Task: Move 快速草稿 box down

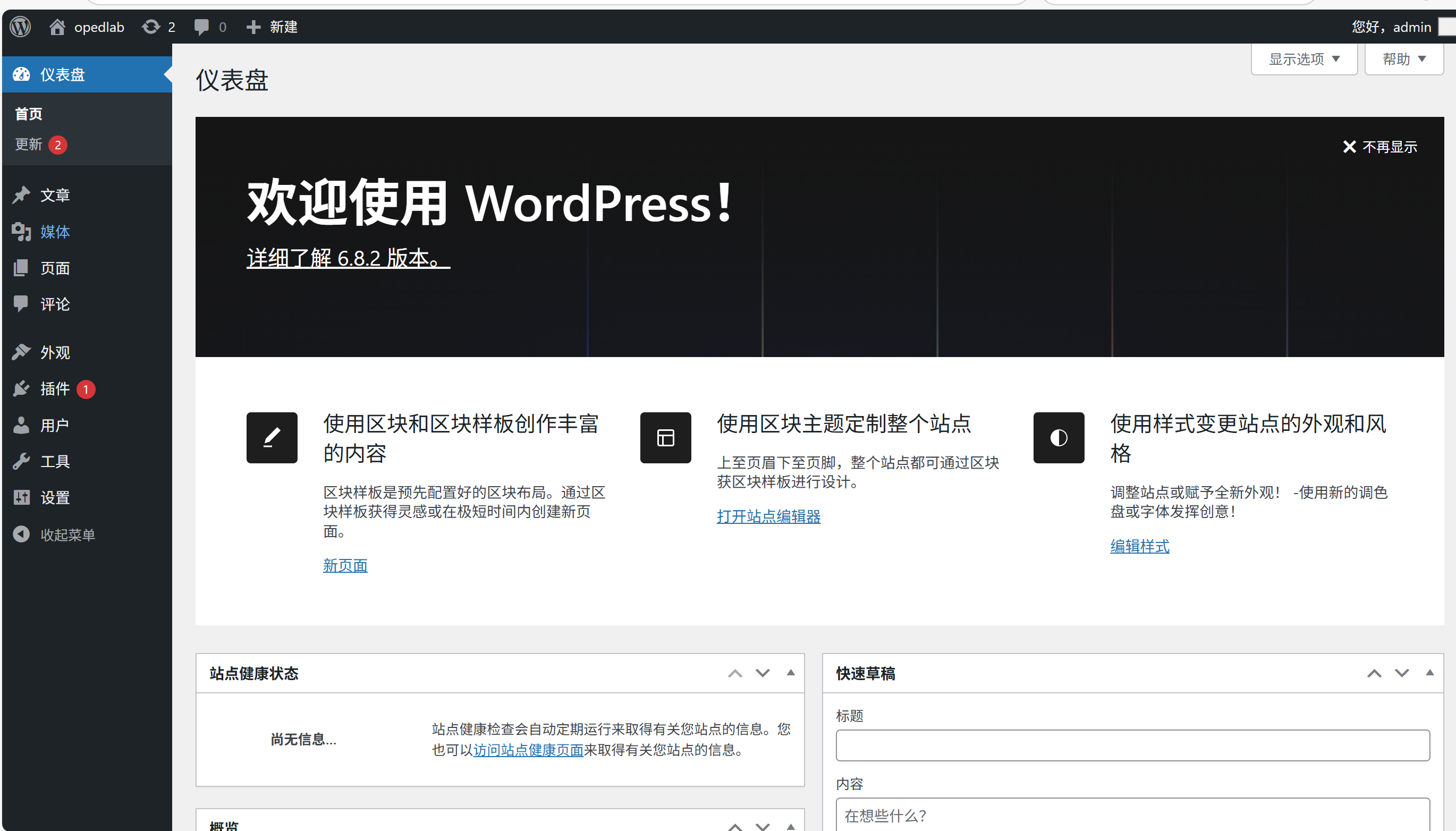Action: (x=1402, y=674)
